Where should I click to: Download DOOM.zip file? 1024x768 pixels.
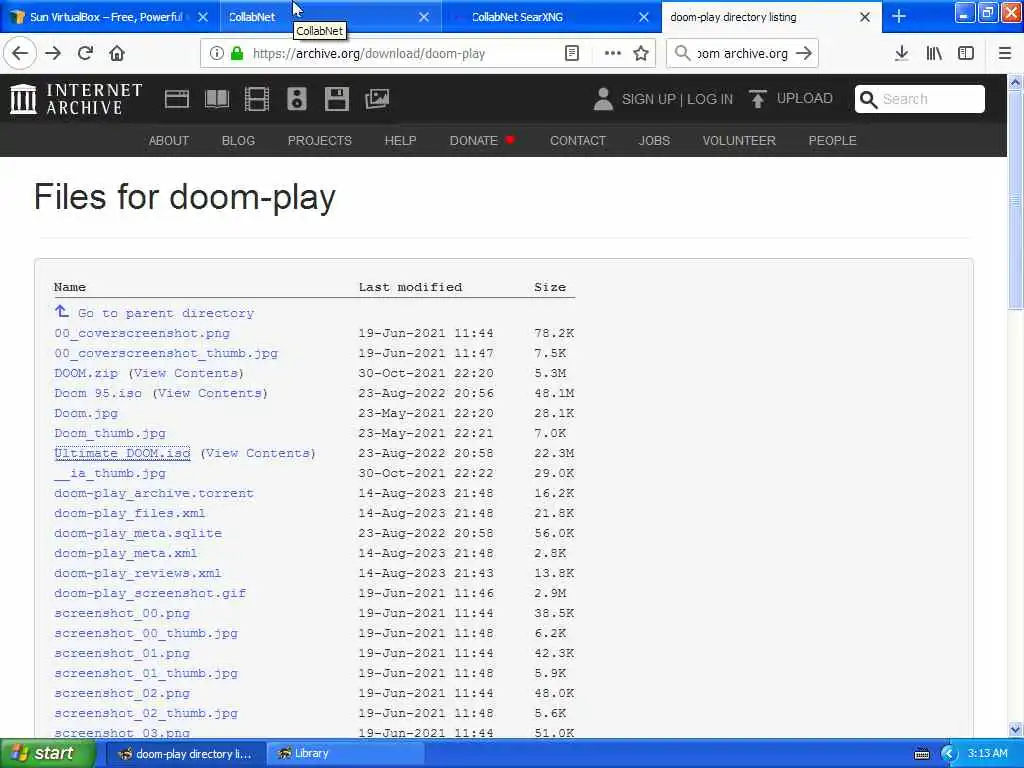86,374
